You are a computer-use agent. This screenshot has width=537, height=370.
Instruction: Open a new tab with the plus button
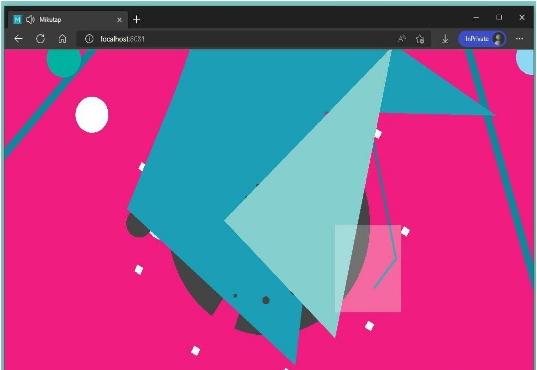(136, 20)
